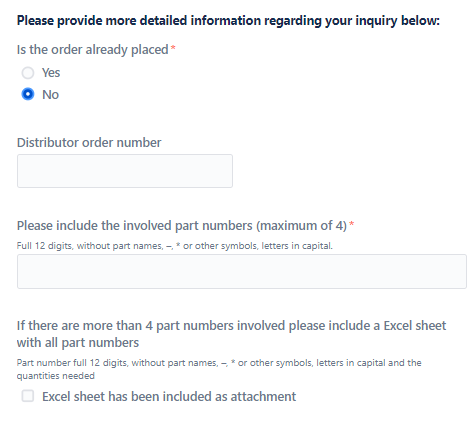Screen dimensions: 475x424
Task: Focus the Distributor order number field
Action: [125, 171]
